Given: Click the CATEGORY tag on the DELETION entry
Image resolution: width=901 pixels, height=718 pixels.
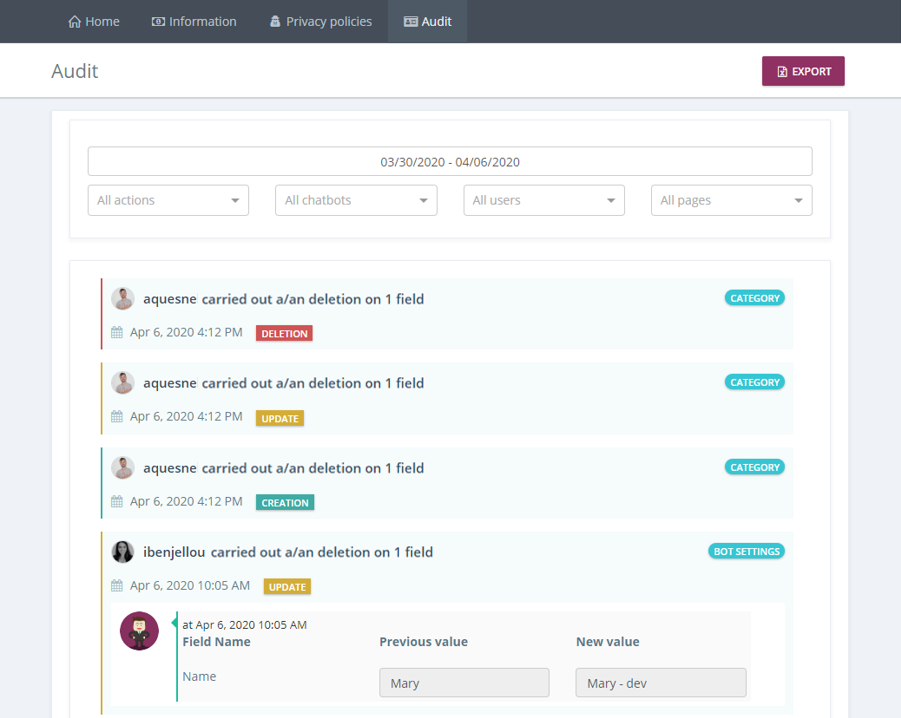Looking at the screenshot, I should coord(754,298).
